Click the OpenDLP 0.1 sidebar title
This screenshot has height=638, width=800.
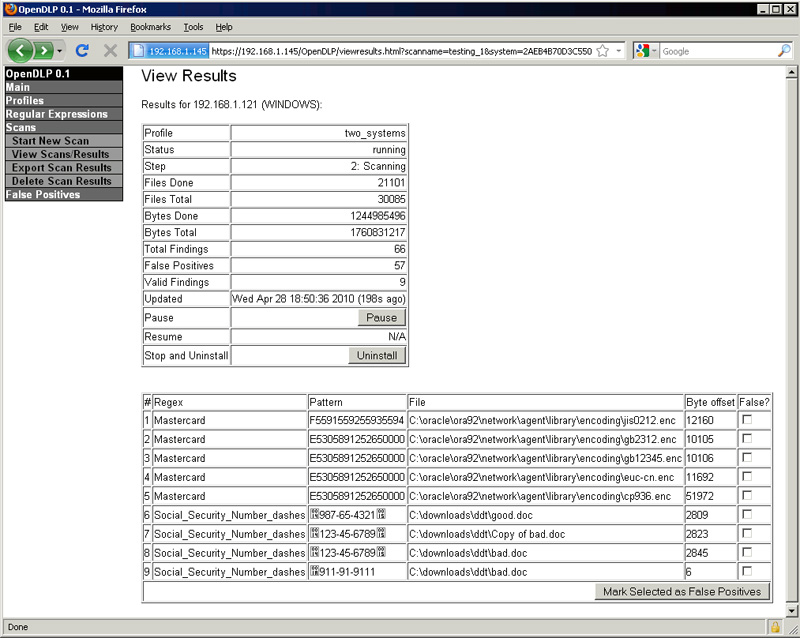[64, 73]
